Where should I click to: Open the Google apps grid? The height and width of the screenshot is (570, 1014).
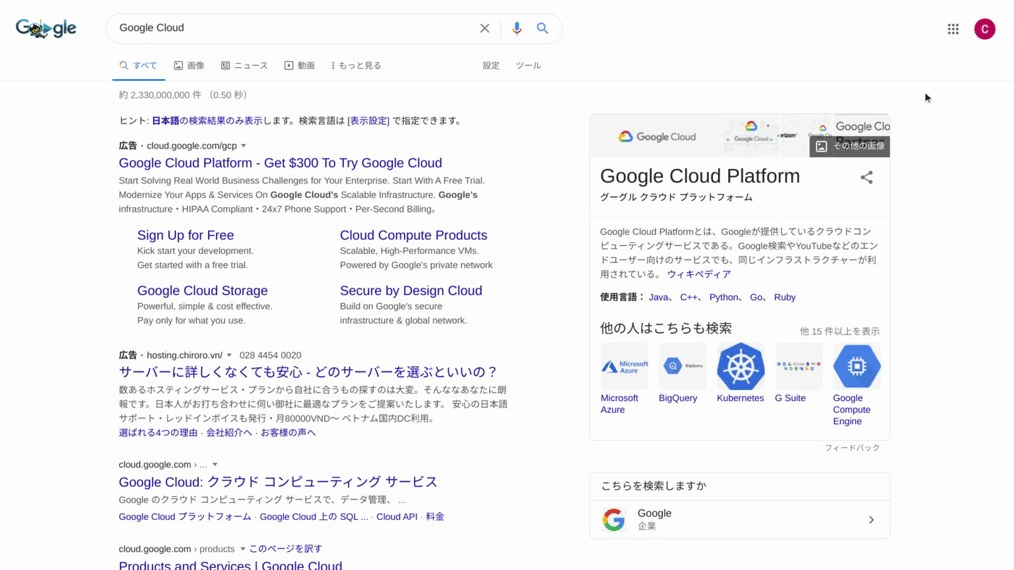(x=953, y=29)
